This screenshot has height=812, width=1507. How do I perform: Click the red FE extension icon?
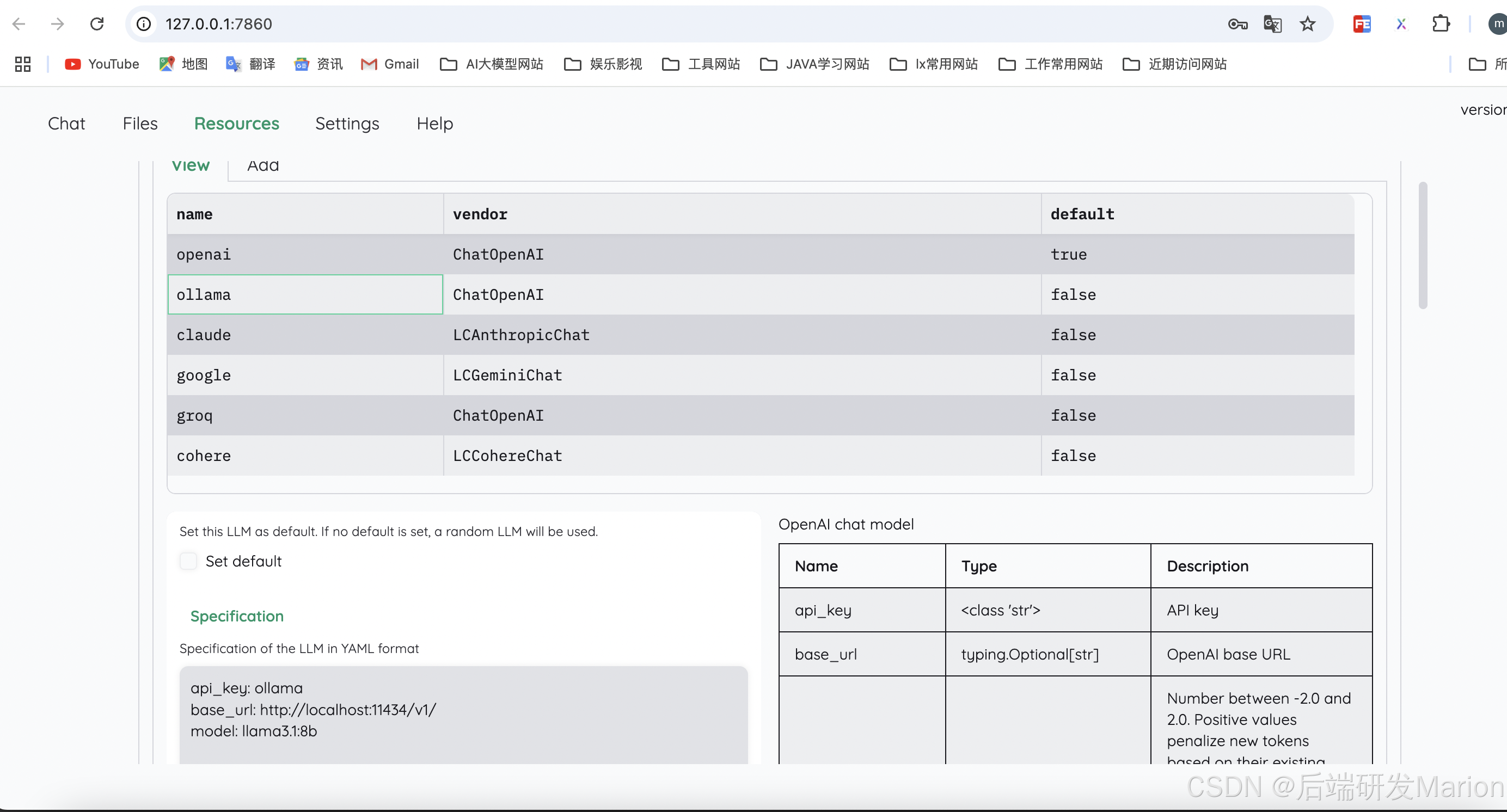click(x=1362, y=24)
